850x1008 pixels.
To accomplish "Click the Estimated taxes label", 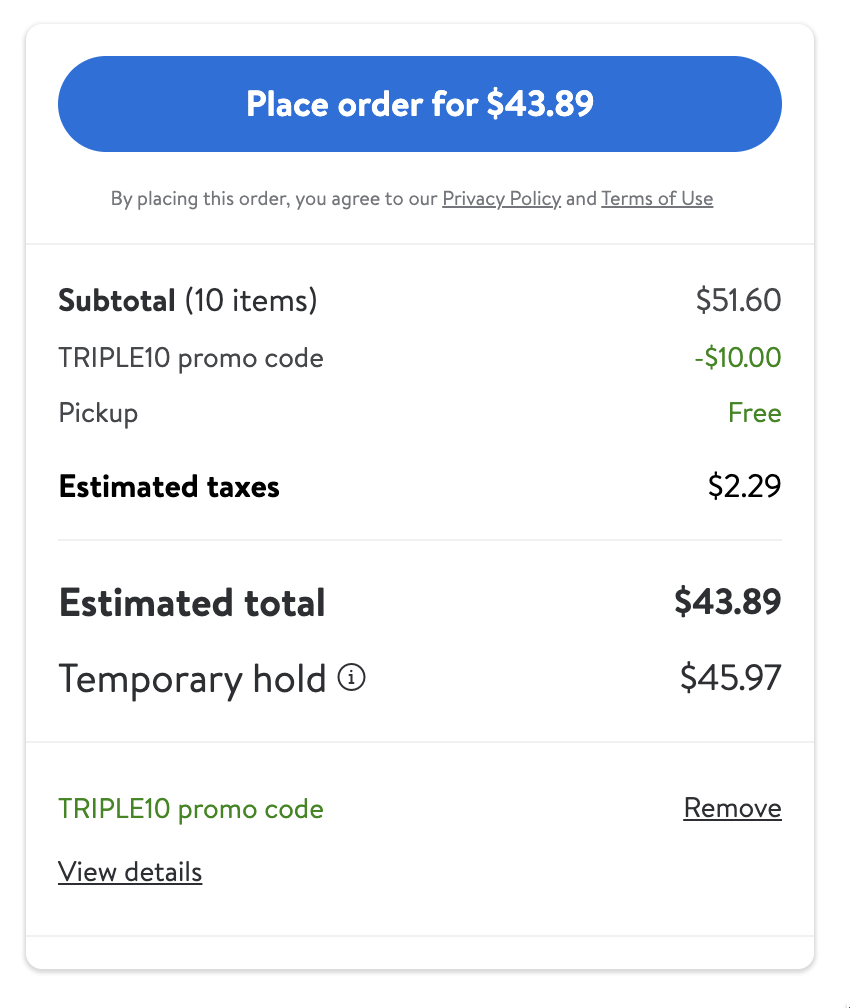I will (169, 487).
